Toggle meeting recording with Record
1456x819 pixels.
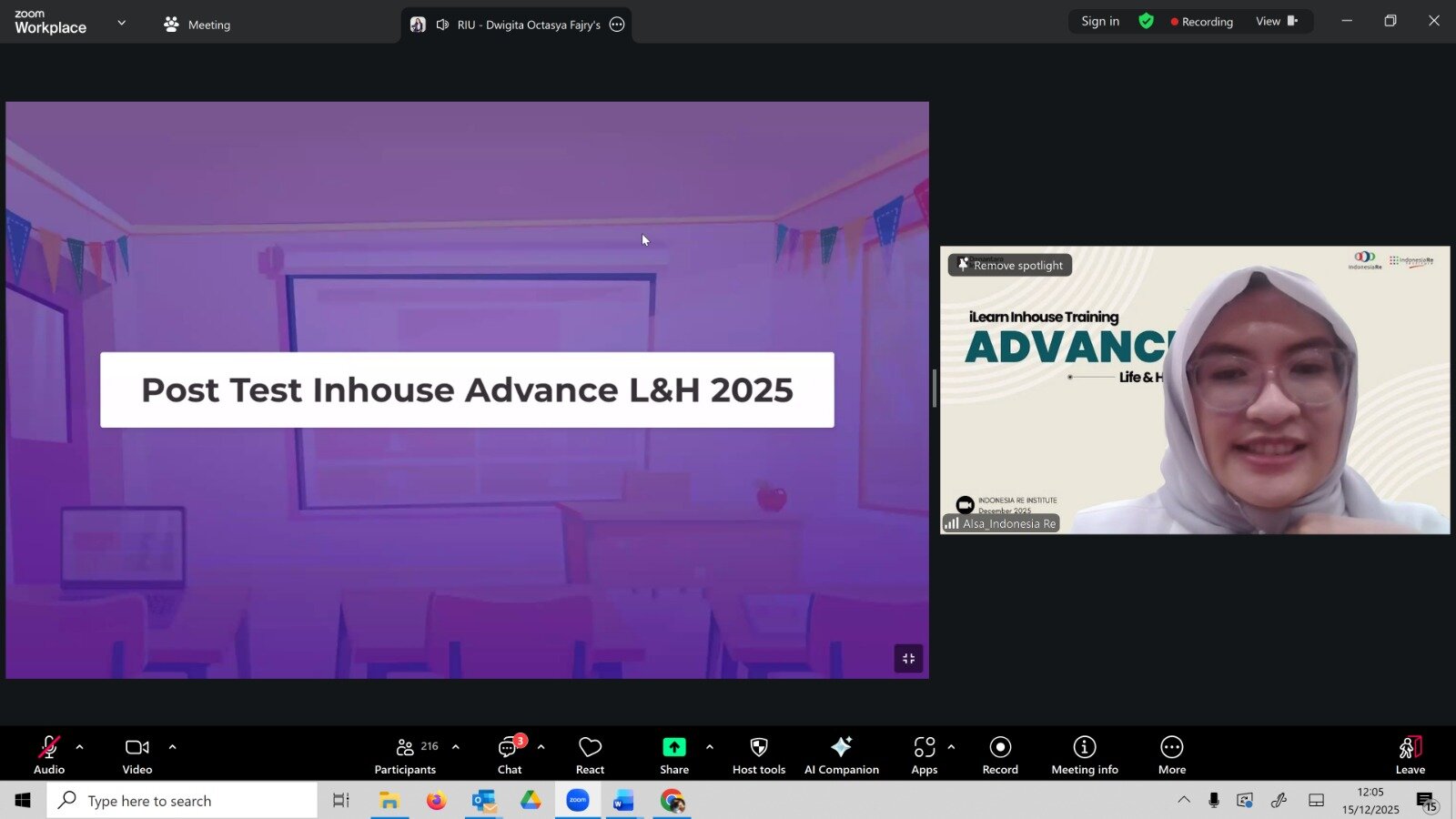tap(1000, 754)
